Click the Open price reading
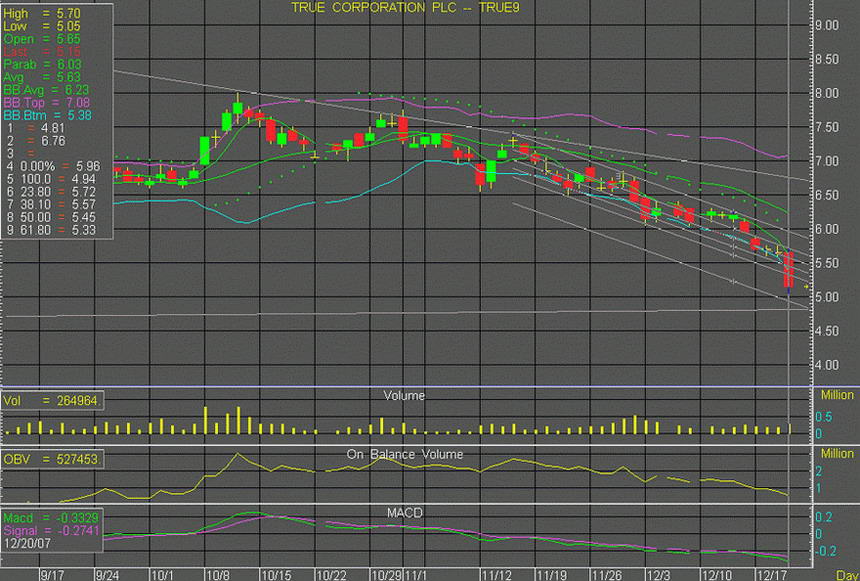 tap(42, 39)
